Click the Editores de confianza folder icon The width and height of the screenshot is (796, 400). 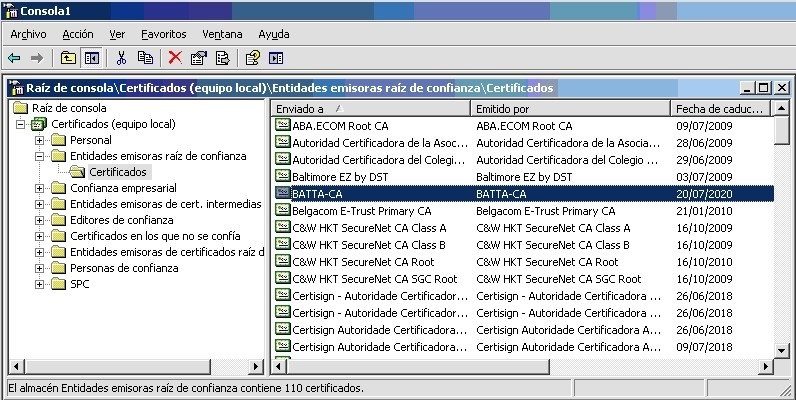tap(59, 220)
